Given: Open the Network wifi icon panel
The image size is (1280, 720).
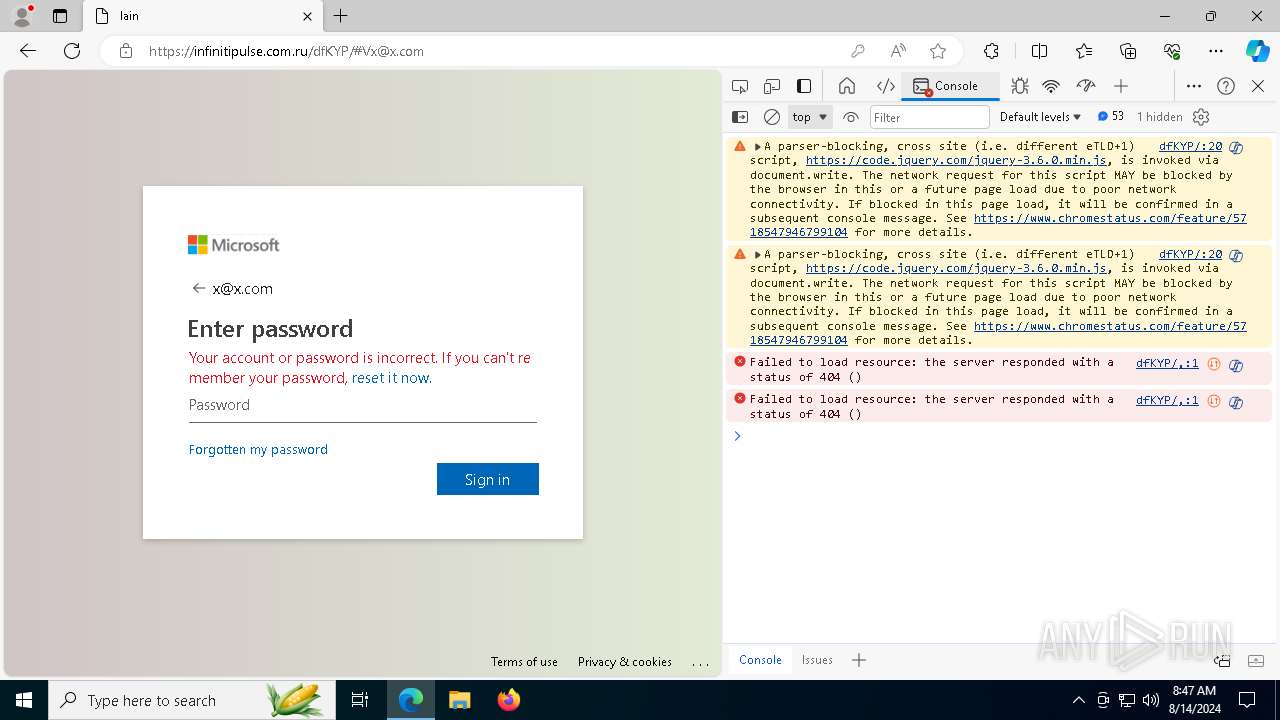Looking at the screenshot, I should pyautogui.click(x=1051, y=86).
